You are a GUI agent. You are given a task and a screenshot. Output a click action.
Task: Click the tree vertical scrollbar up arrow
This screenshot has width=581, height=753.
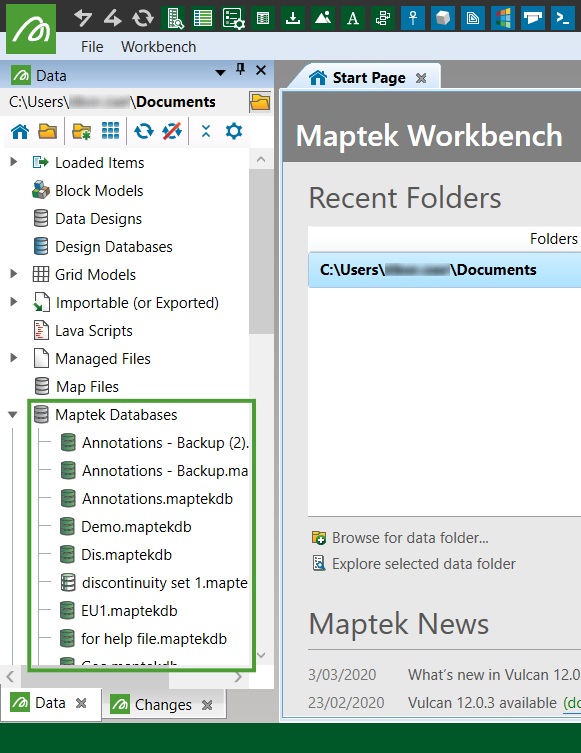coord(261,159)
